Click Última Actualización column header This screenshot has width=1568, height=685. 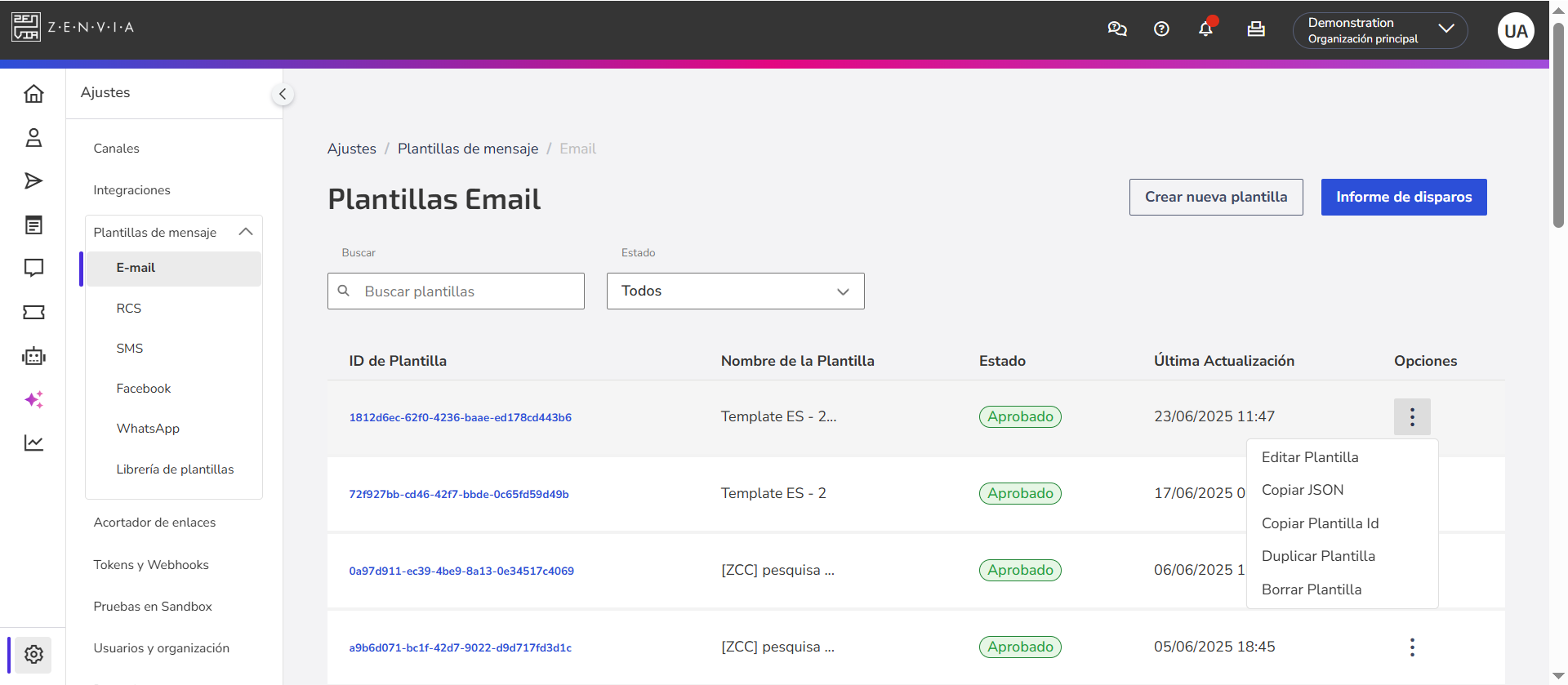(x=1224, y=361)
